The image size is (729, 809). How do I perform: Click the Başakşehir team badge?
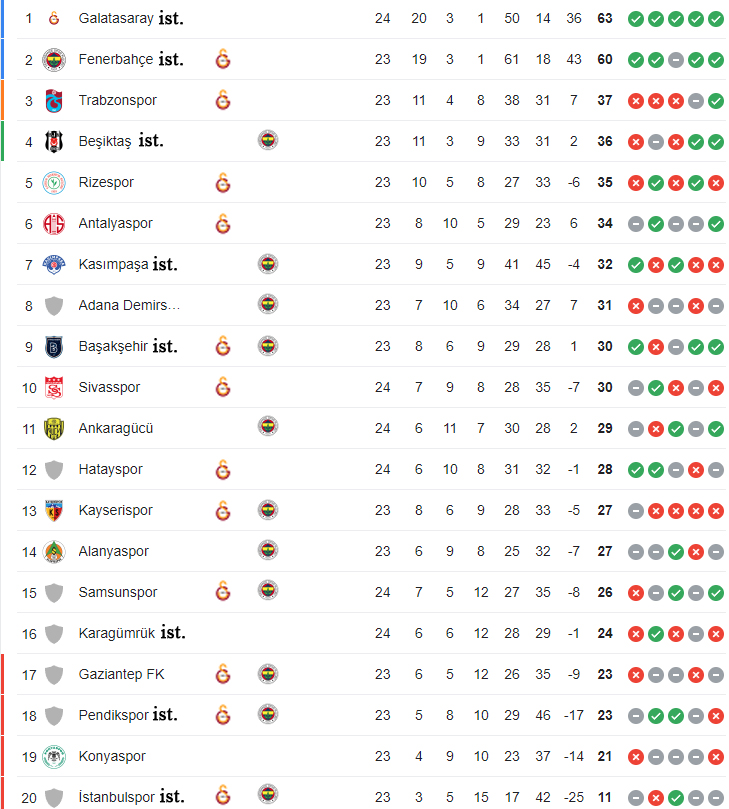click(54, 347)
